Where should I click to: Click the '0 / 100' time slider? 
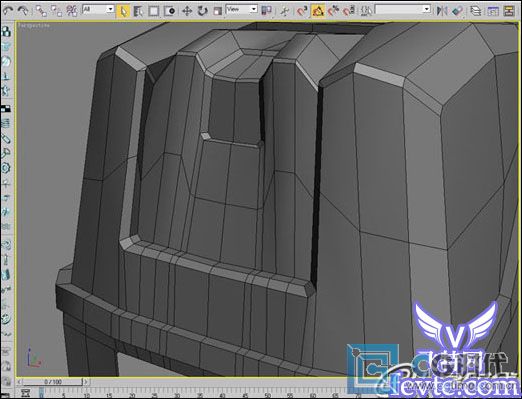click(53, 382)
